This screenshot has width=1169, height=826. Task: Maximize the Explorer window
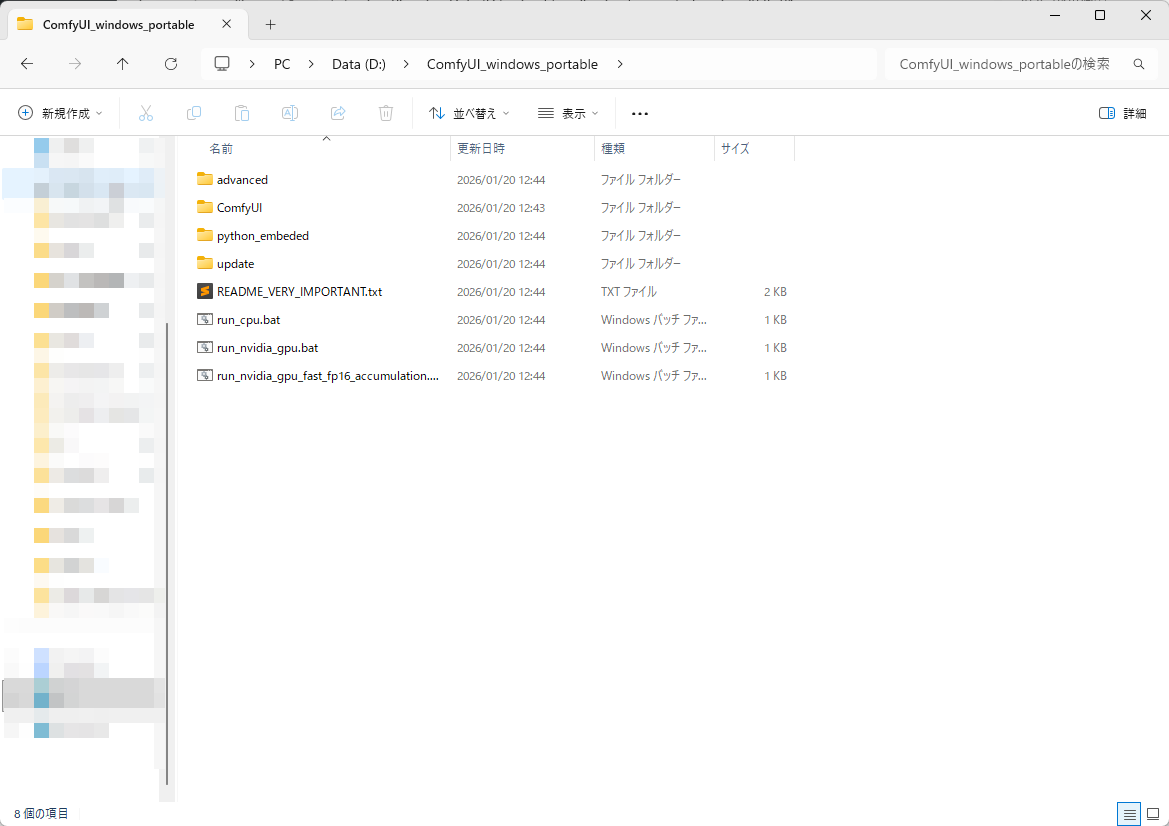(1100, 15)
